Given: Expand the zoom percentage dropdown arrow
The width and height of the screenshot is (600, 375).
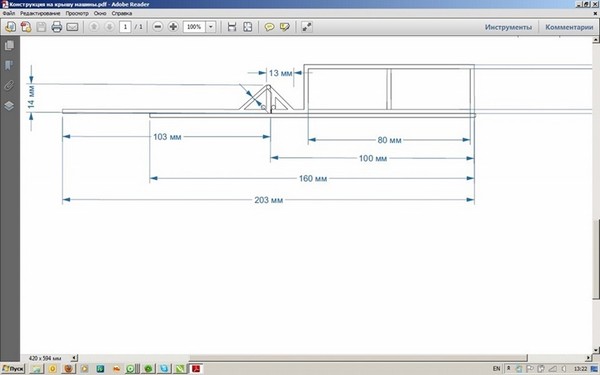Looking at the screenshot, I should pos(210,27).
